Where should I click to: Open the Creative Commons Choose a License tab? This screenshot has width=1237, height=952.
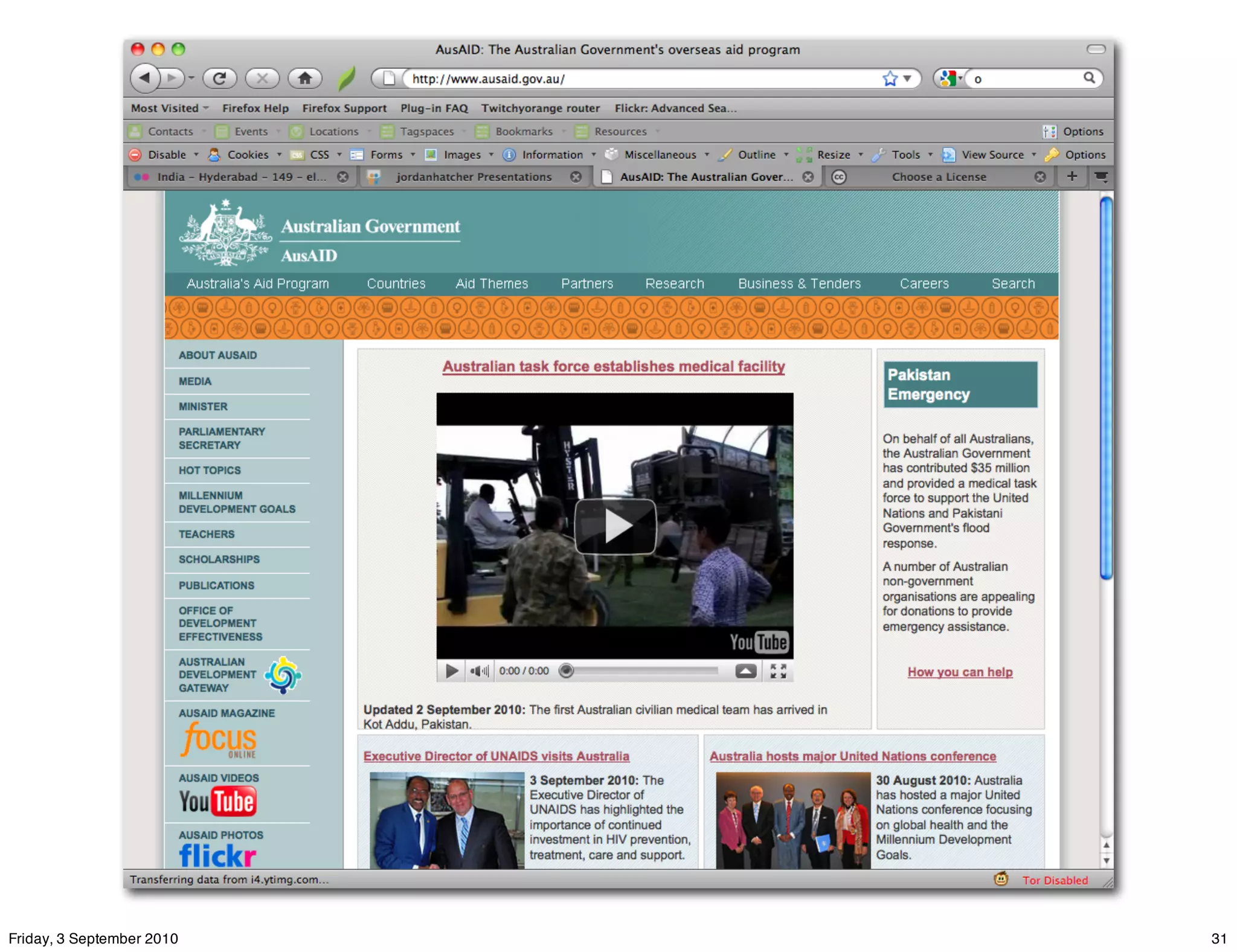pos(938,177)
